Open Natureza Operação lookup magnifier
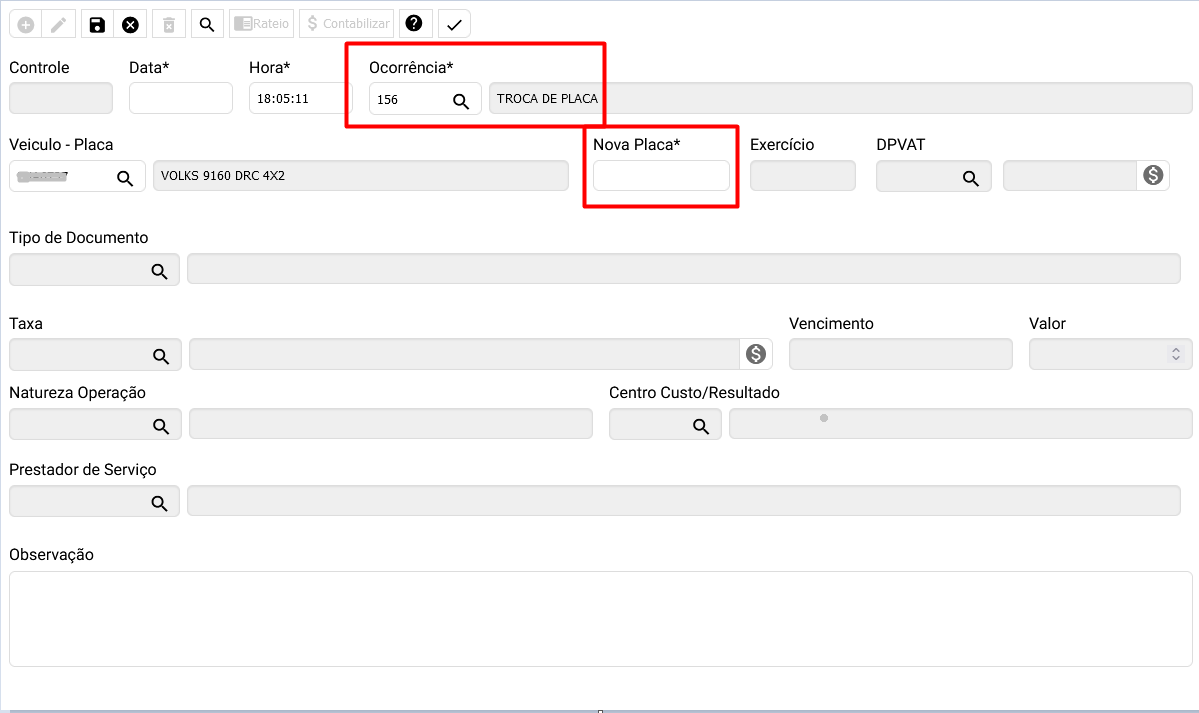1199x713 pixels. point(161,425)
